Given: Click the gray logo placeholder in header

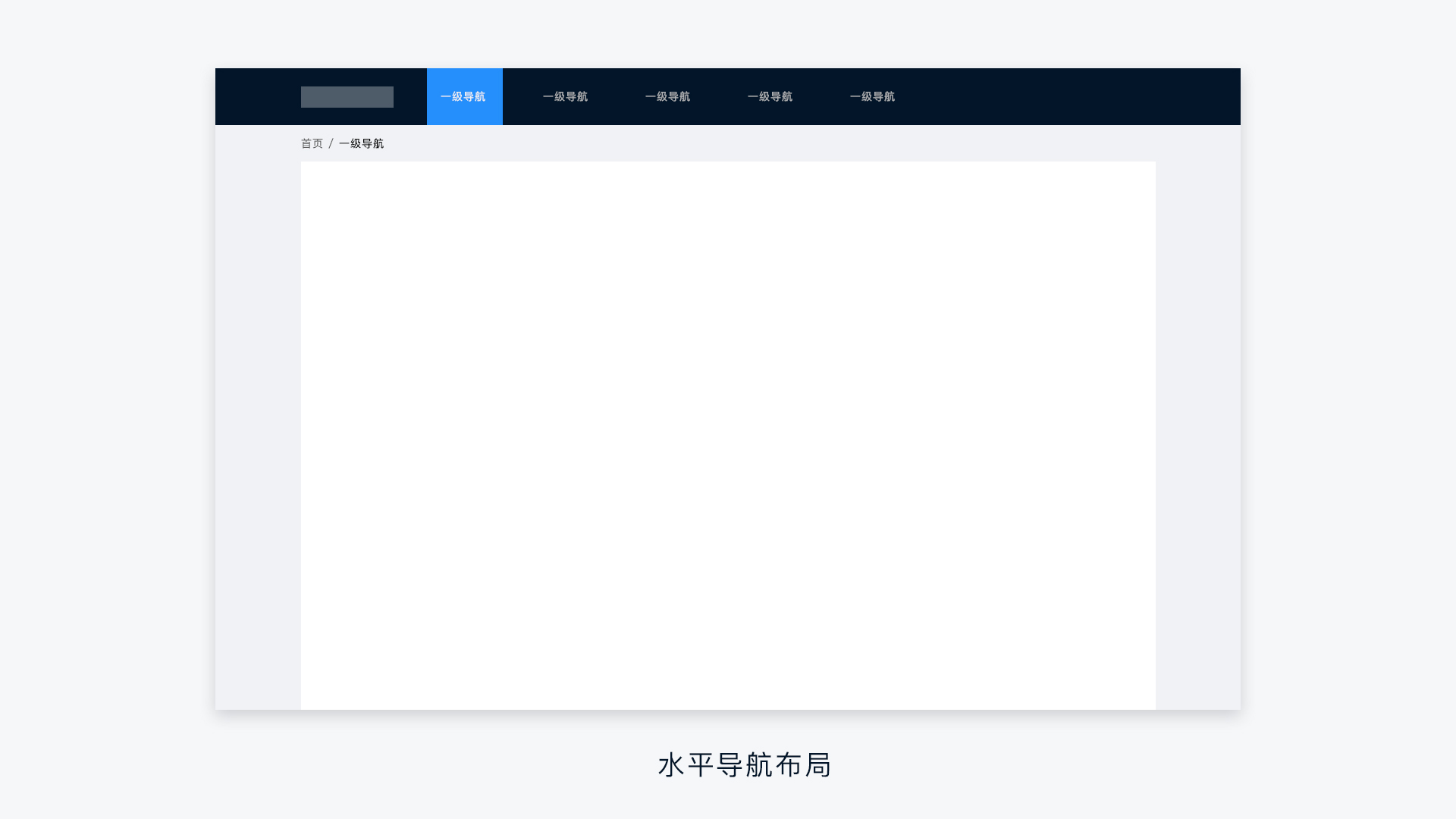Looking at the screenshot, I should click(347, 97).
